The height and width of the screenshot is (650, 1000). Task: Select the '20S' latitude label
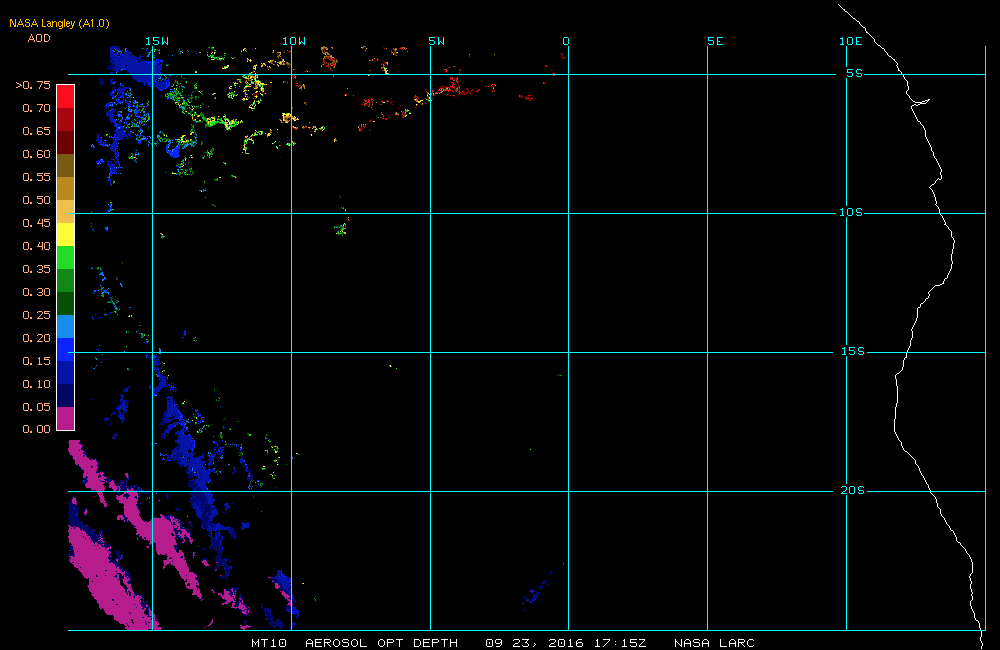[853, 491]
